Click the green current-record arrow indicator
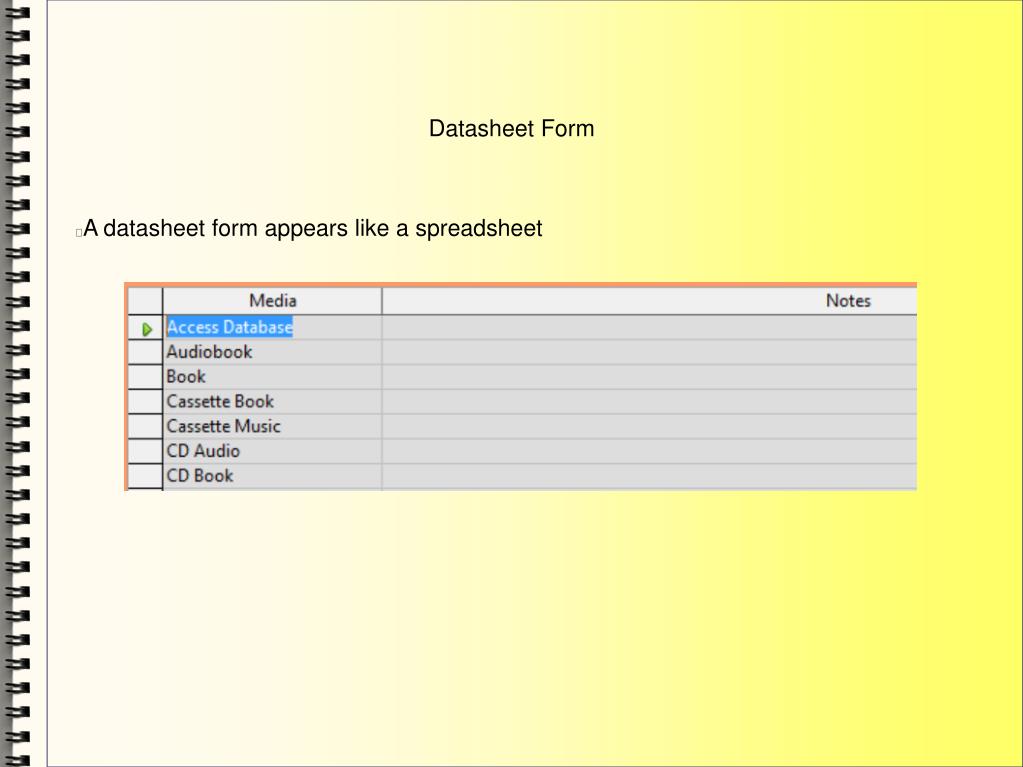Screen dimensions: 1023x767 (147, 329)
